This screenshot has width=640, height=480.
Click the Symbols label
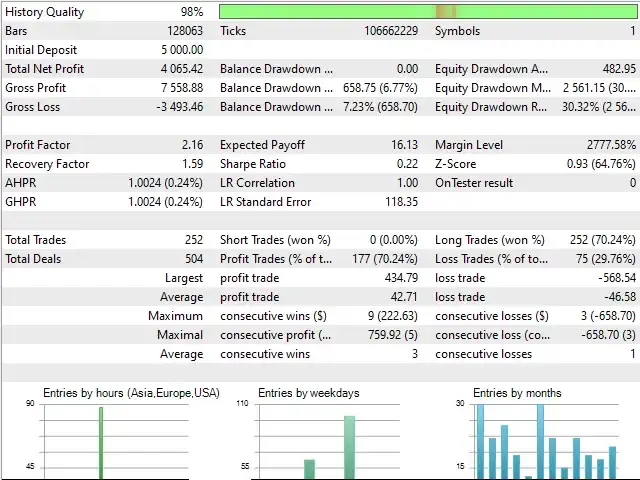pos(458,31)
